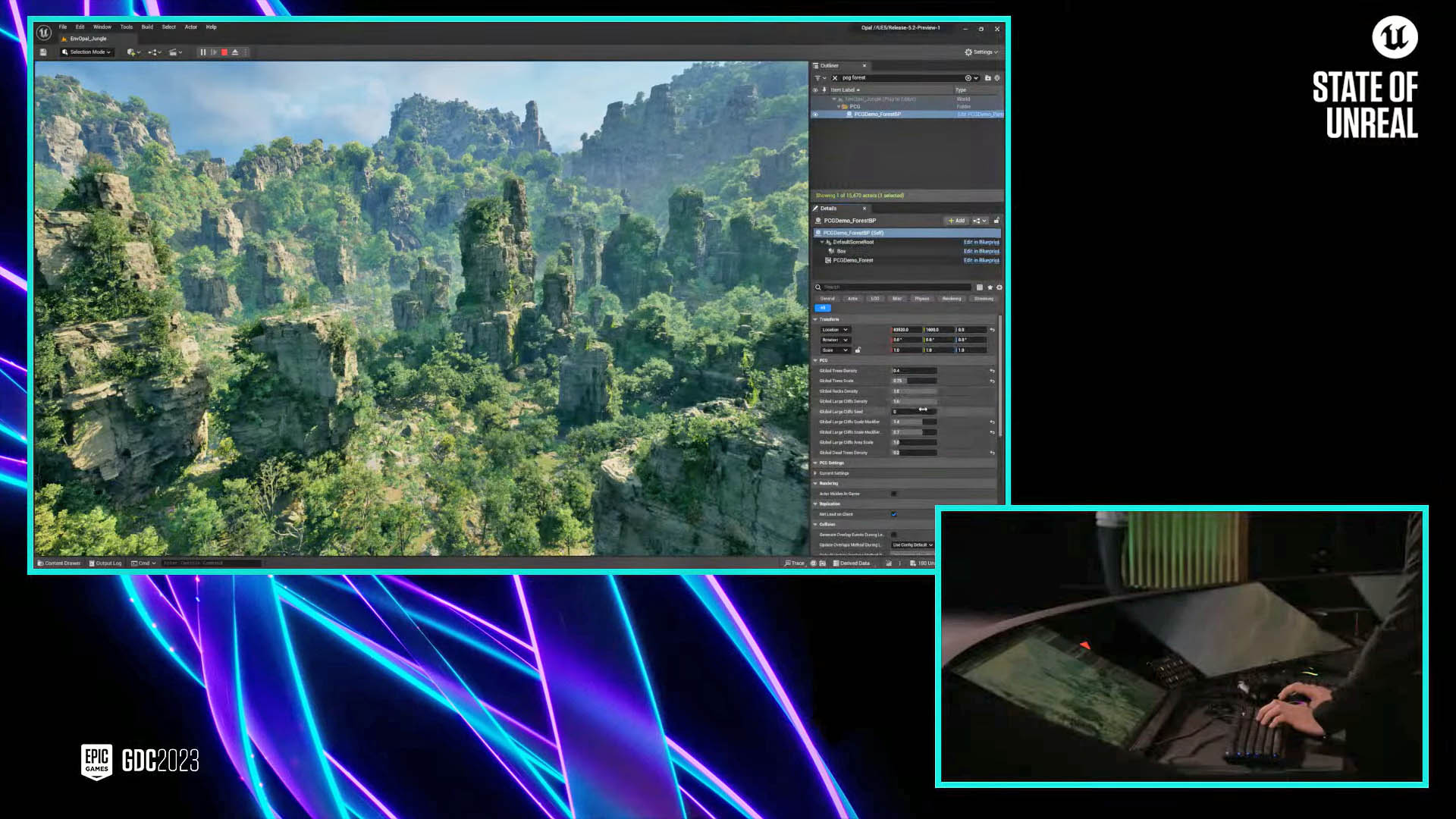Expand Current Settings row
Screen dimensions: 1456x819
coord(815,473)
